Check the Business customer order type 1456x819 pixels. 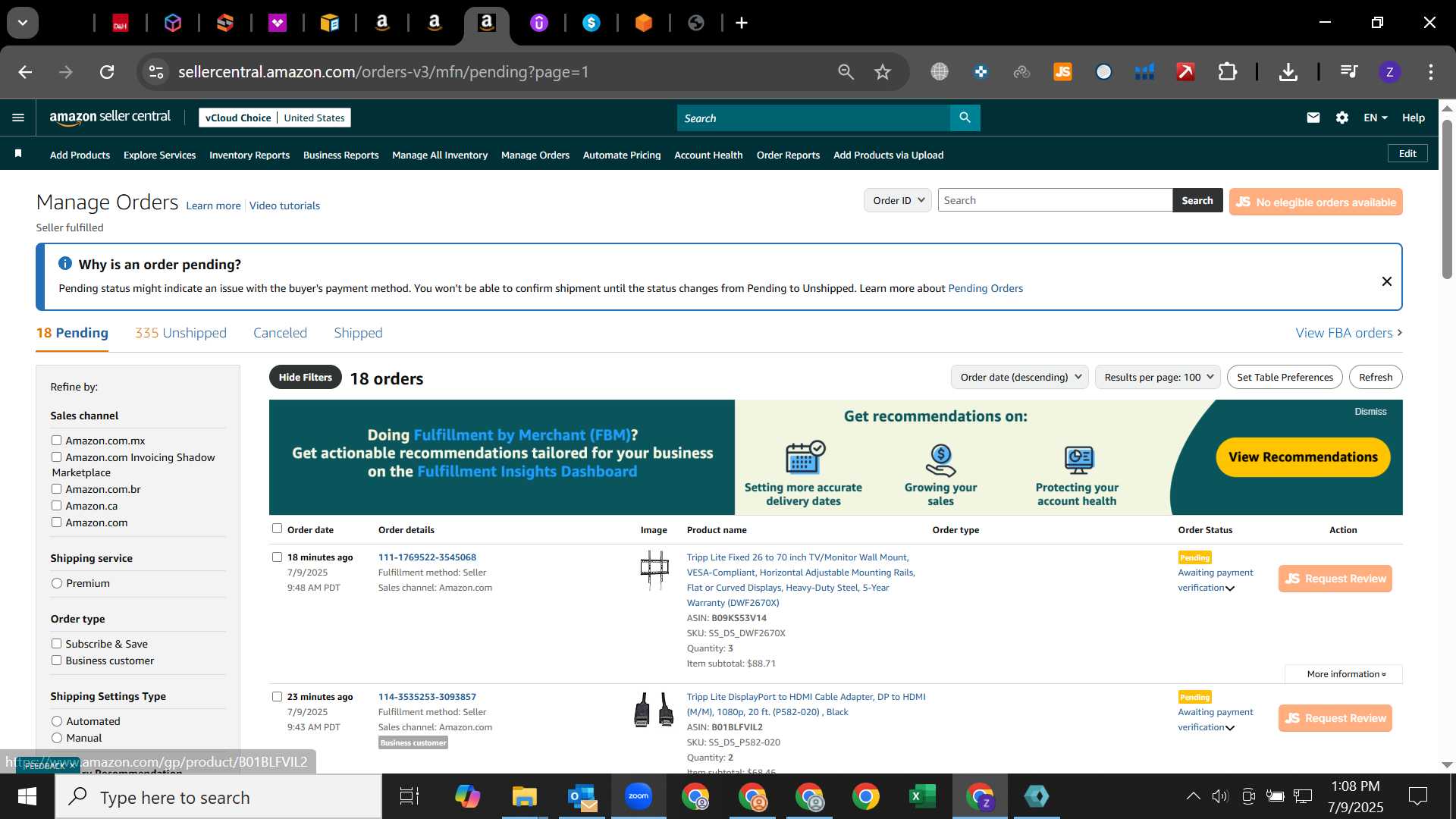point(56,660)
